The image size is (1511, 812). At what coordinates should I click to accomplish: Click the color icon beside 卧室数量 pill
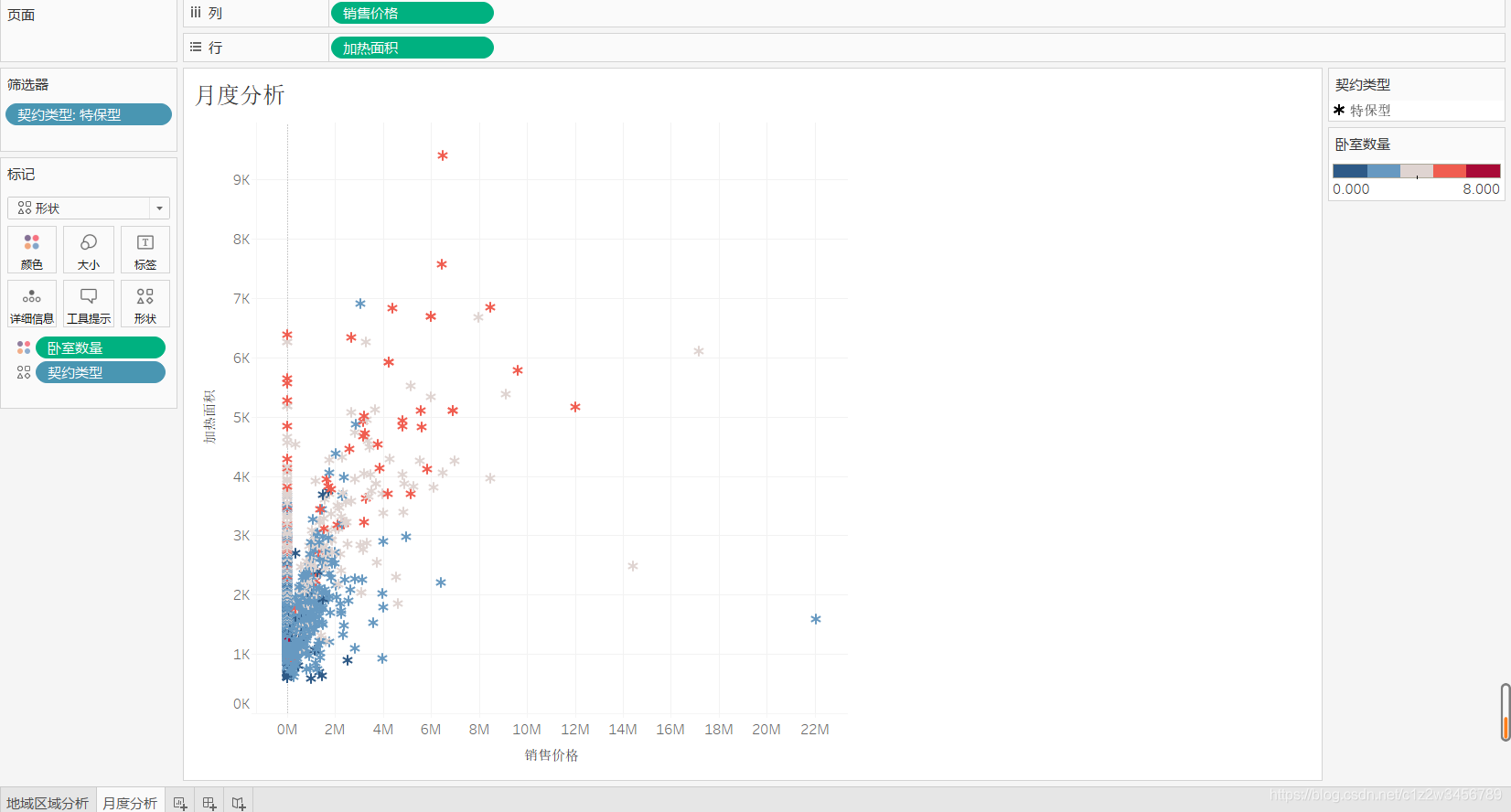coord(24,347)
